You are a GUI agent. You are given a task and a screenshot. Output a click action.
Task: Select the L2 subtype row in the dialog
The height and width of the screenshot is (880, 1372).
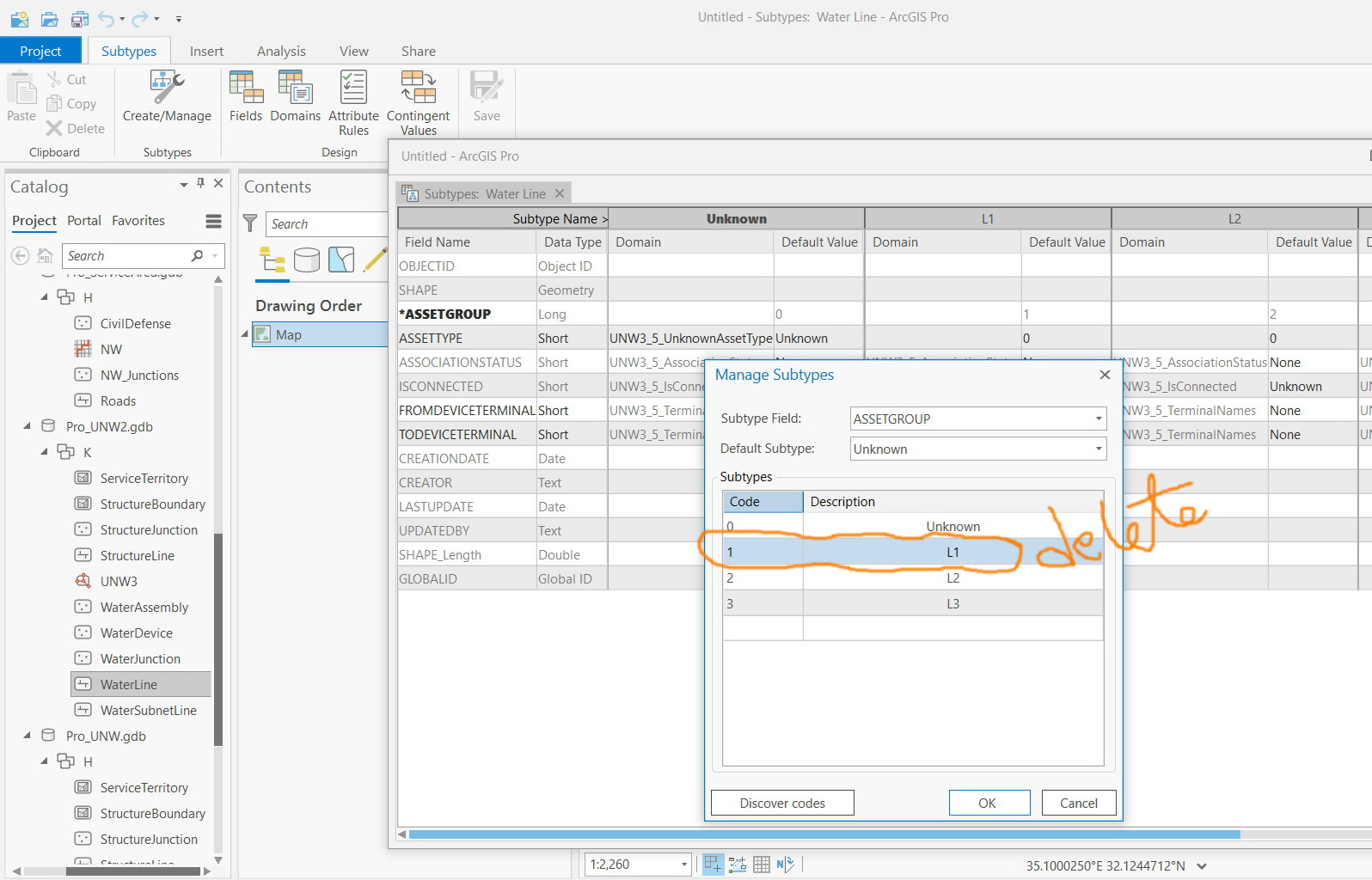click(x=913, y=577)
